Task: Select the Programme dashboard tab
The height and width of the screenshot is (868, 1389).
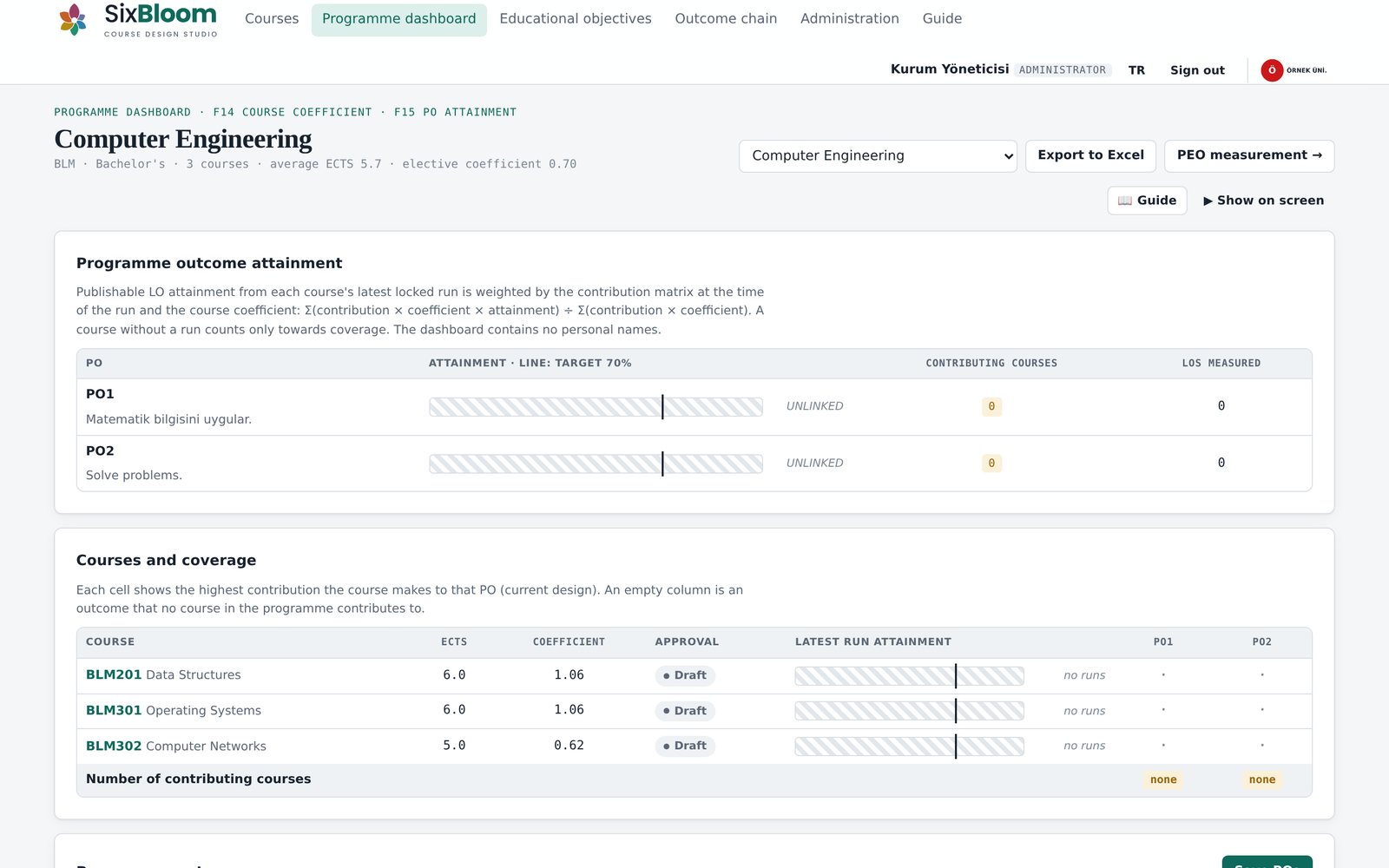Action: [x=399, y=19]
